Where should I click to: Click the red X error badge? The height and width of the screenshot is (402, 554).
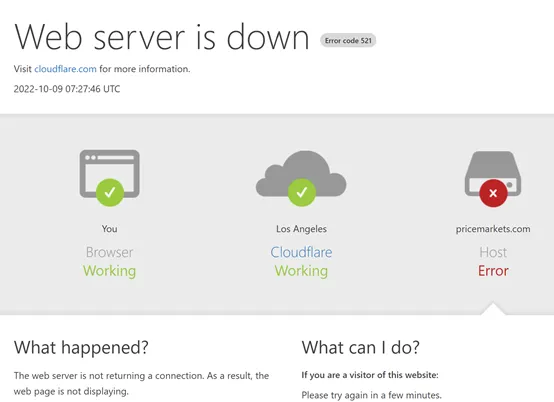(493, 193)
